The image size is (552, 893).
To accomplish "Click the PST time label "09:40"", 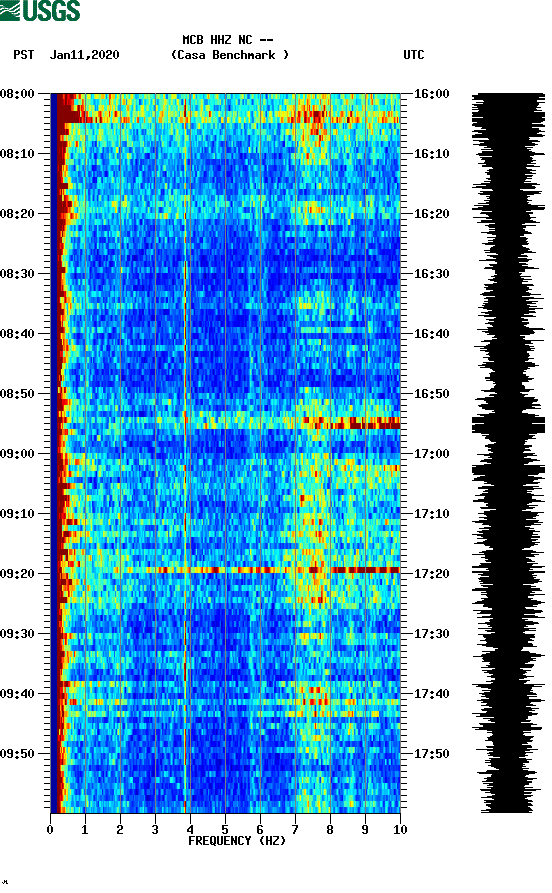I will pos(17,694).
